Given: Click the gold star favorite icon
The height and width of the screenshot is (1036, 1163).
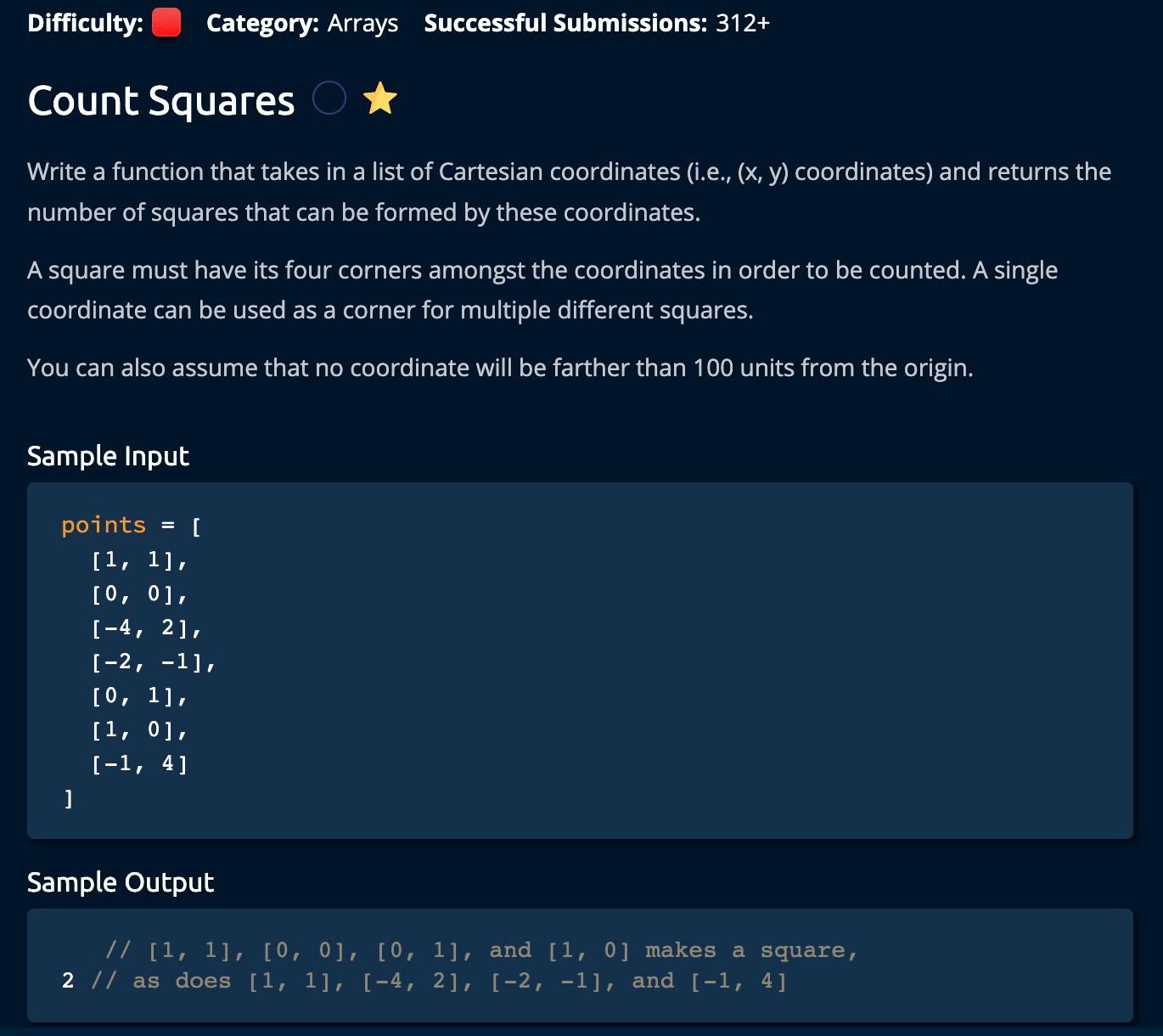Looking at the screenshot, I should pos(380,99).
